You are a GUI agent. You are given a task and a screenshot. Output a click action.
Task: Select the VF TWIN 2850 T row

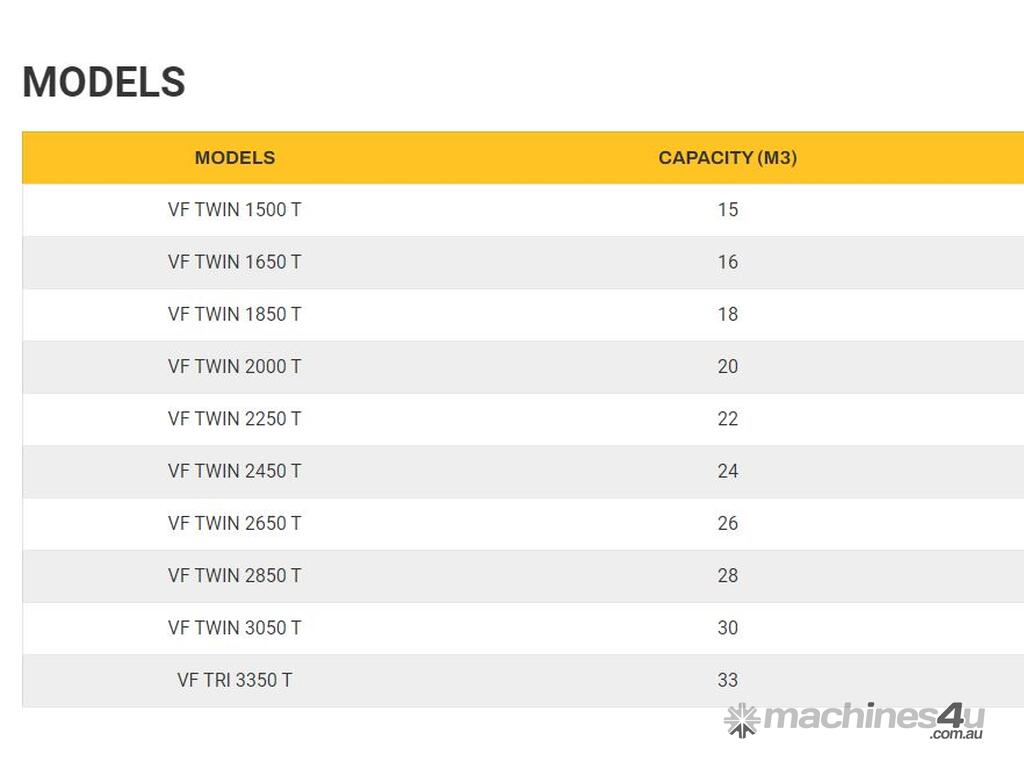pos(234,575)
